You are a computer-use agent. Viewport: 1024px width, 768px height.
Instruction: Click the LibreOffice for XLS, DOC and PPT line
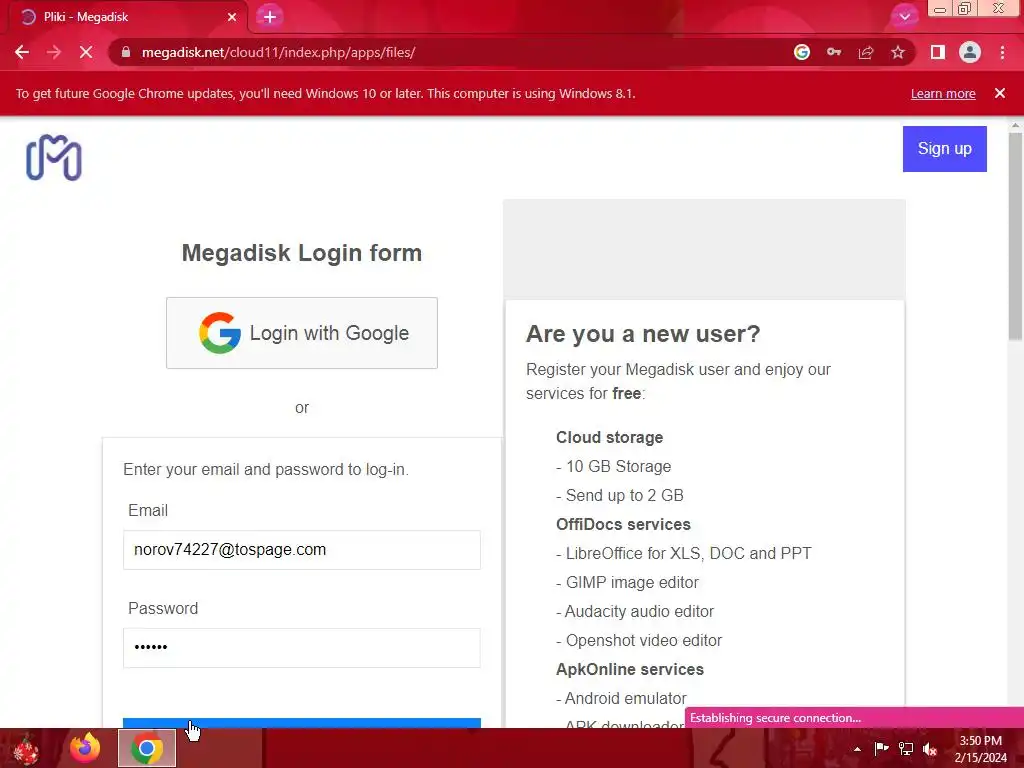[x=684, y=554]
